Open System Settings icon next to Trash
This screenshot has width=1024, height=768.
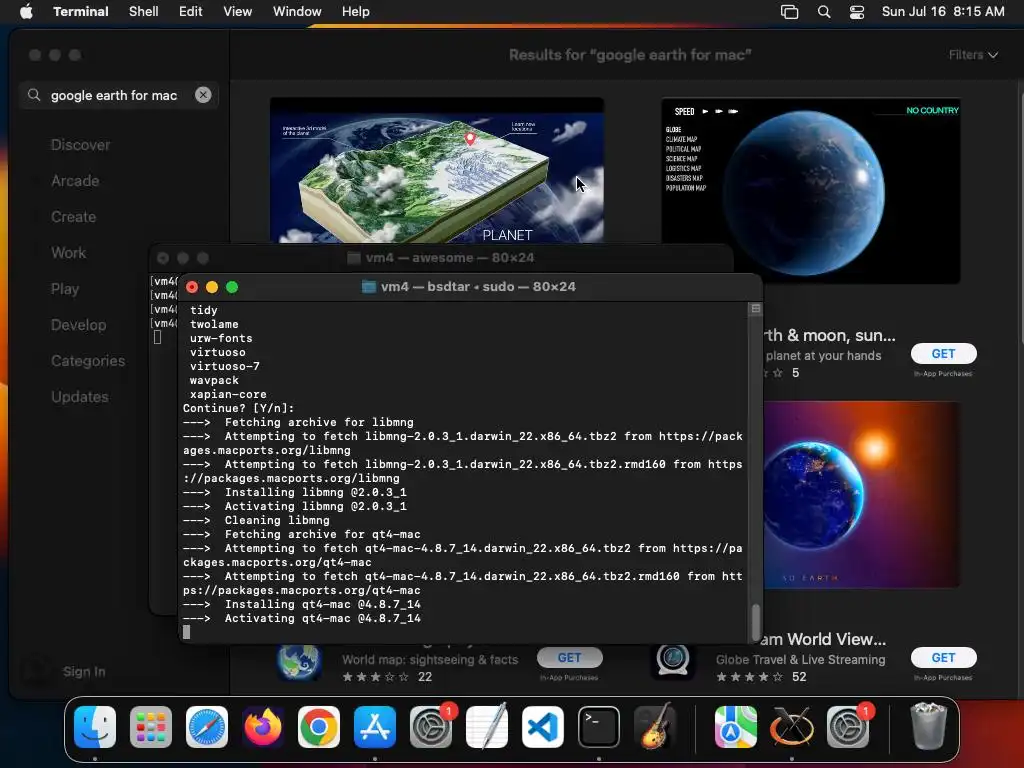848,727
